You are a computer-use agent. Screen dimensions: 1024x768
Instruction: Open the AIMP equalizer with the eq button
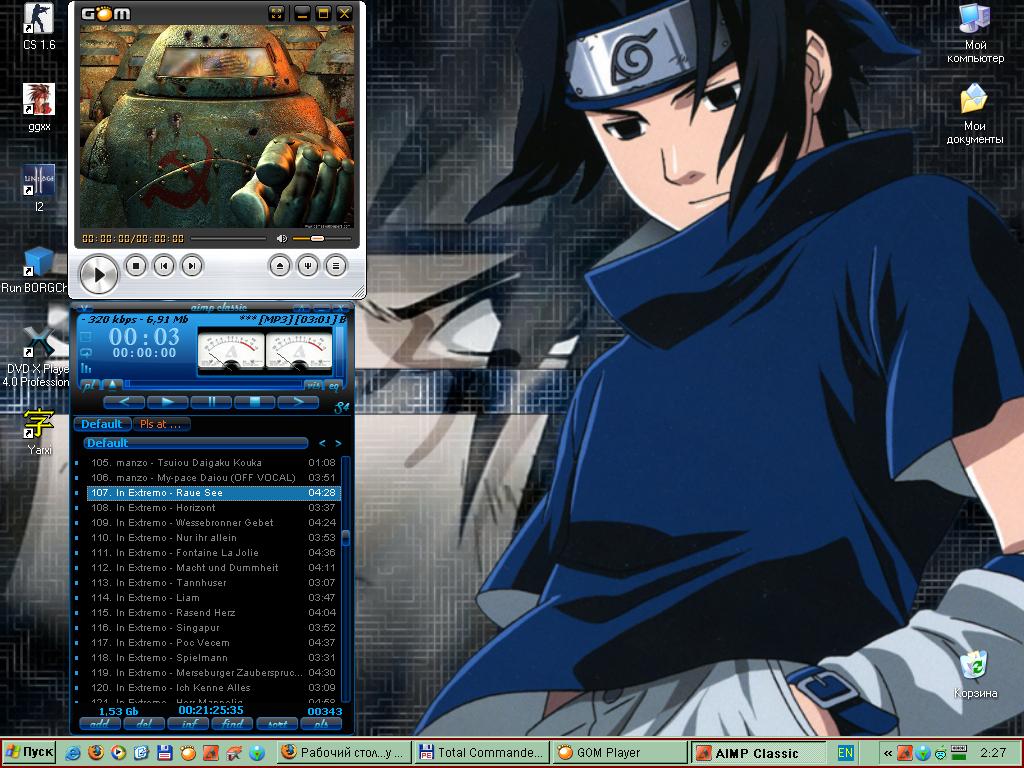click(x=334, y=386)
